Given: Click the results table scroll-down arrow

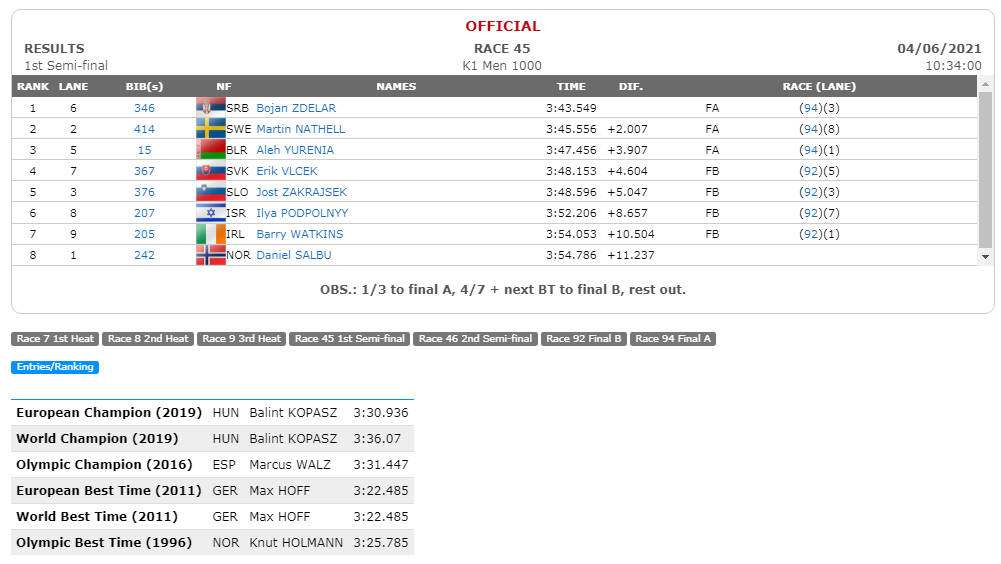Looking at the screenshot, I should [x=985, y=257].
